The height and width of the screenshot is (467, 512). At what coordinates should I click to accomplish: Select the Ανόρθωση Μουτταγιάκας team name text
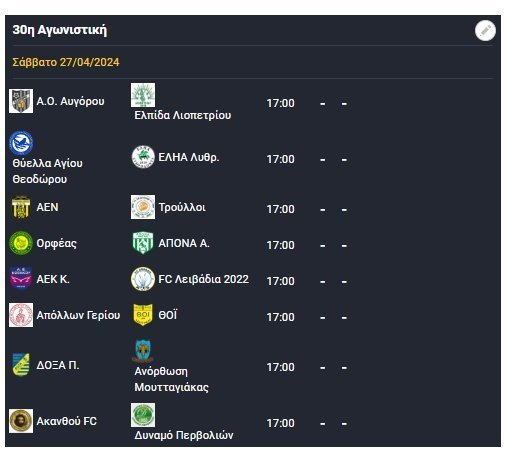(171, 379)
